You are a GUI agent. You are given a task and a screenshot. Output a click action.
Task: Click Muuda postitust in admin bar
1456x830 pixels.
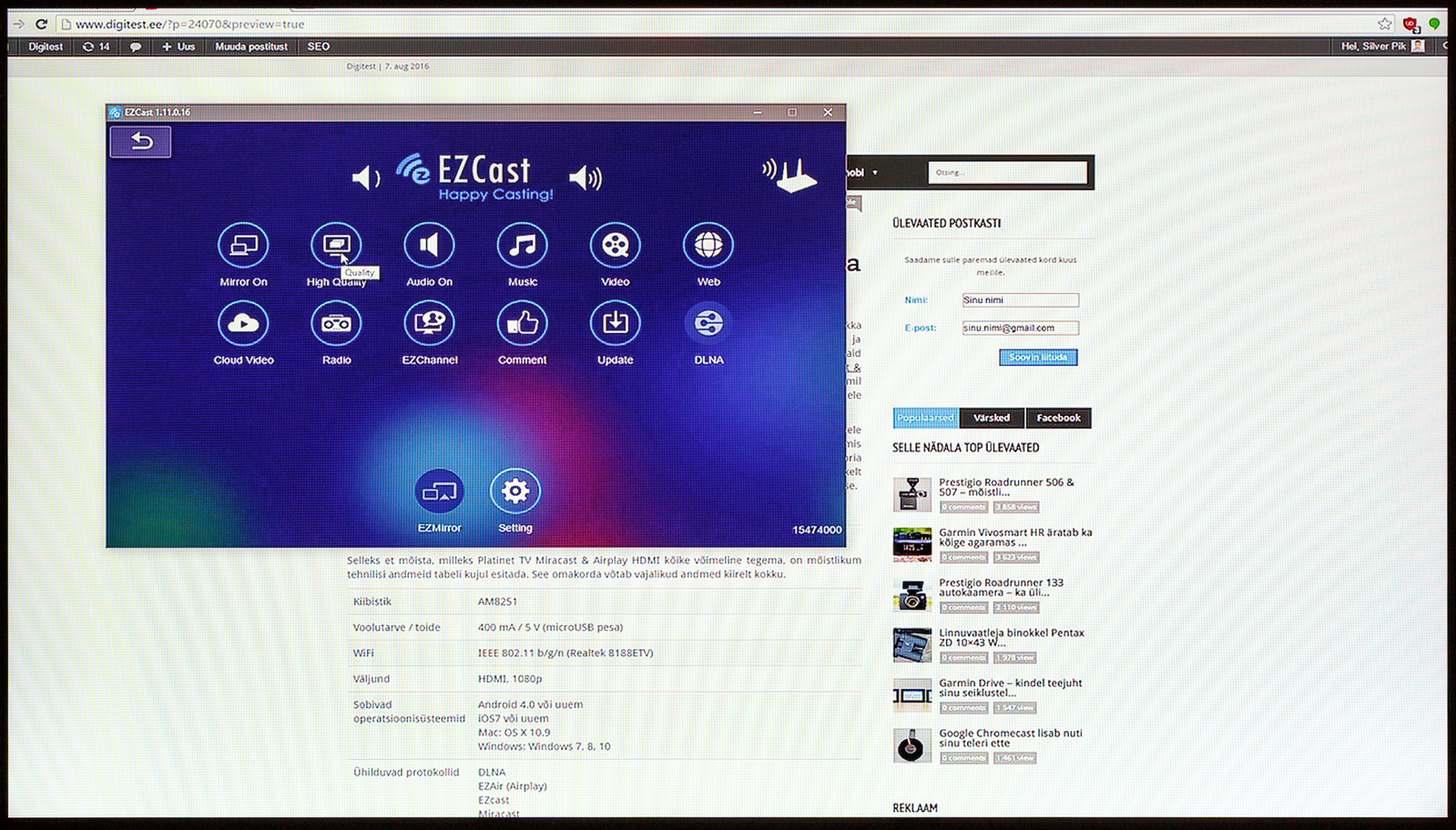point(251,46)
